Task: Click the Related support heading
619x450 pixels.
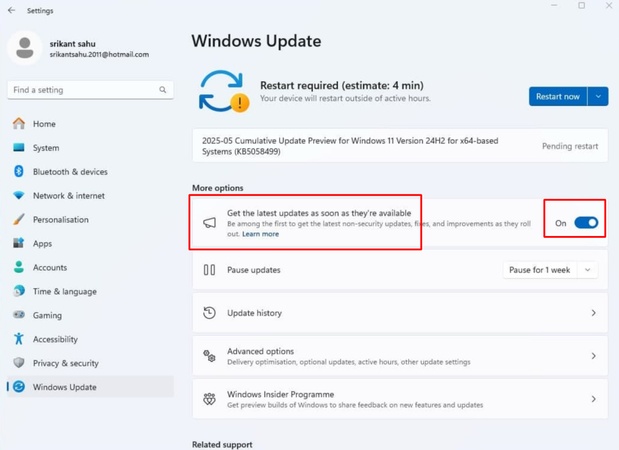Action: [222, 444]
